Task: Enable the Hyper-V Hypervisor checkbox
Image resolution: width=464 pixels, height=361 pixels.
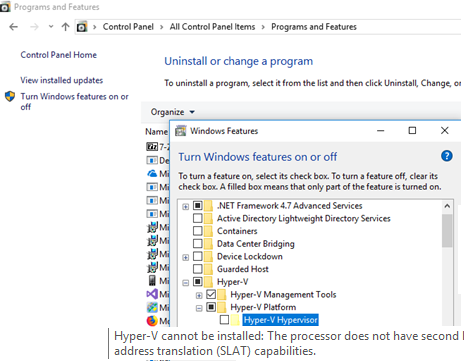Action: (x=224, y=320)
